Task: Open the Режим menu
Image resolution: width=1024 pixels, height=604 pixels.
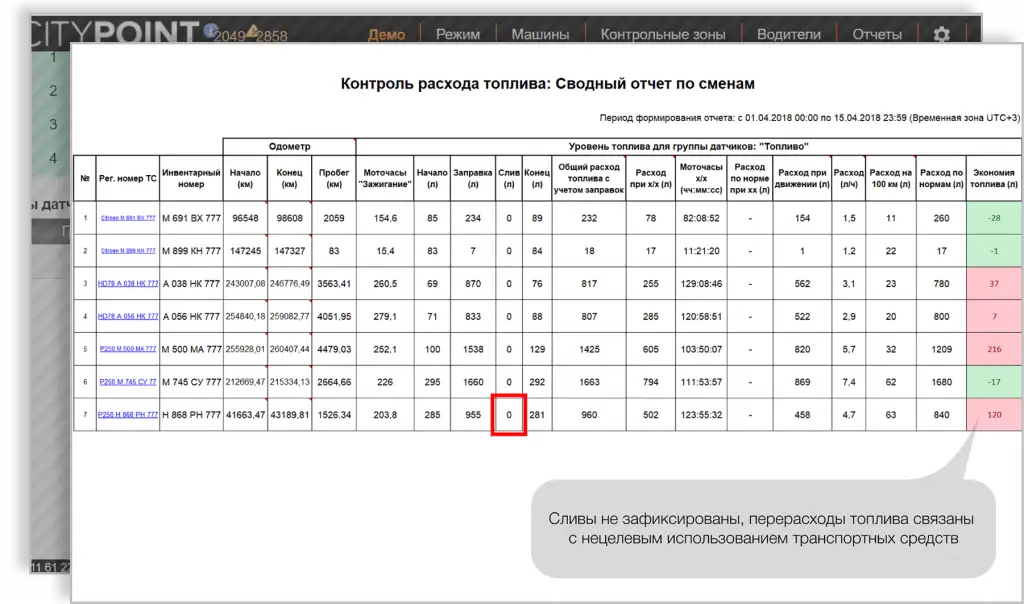Action: click(459, 34)
